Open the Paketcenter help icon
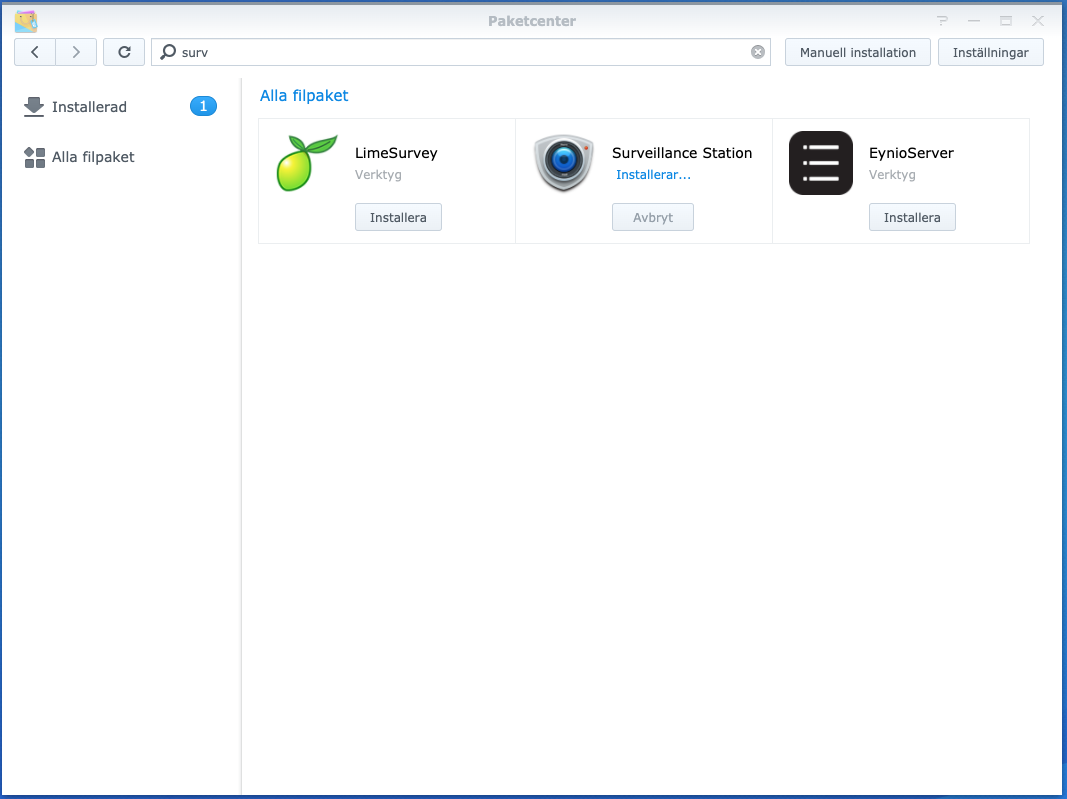Image resolution: width=1067 pixels, height=799 pixels. pyautogui.click(x=941, y=20)
